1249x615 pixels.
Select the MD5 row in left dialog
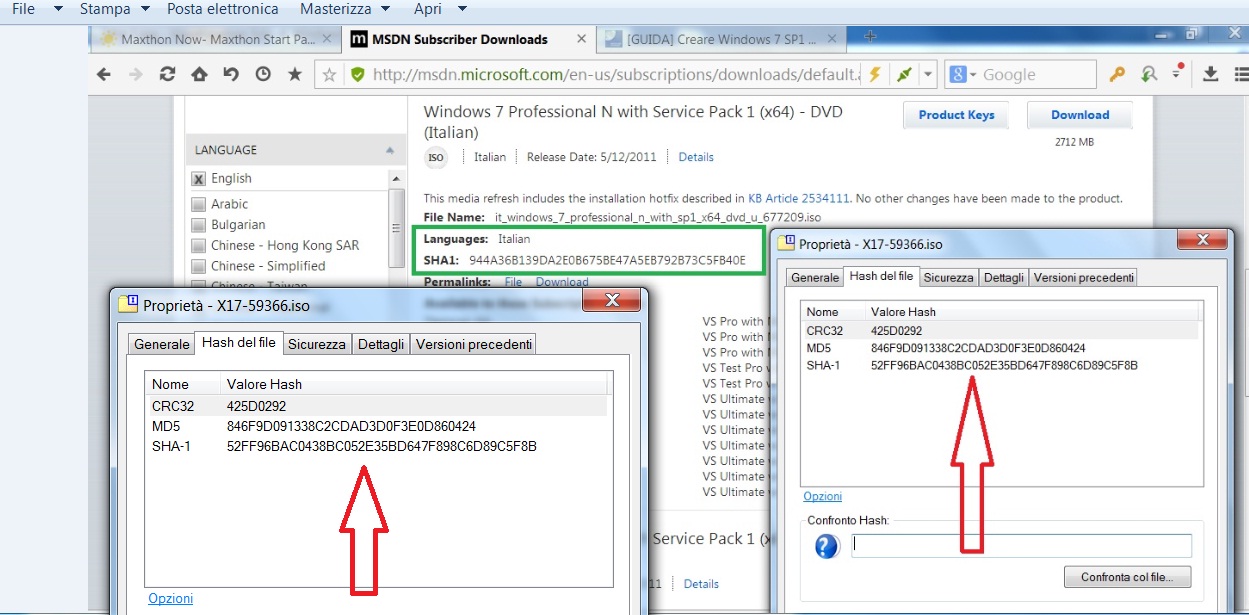(x=376, y=427)
